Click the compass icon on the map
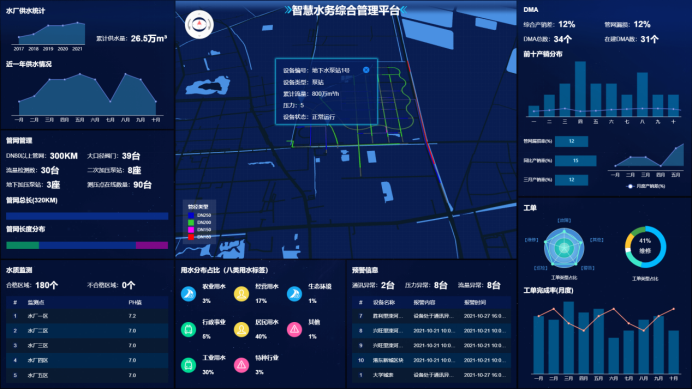Image resolution: width=693 pixels, height=390 pixels. 199,24
